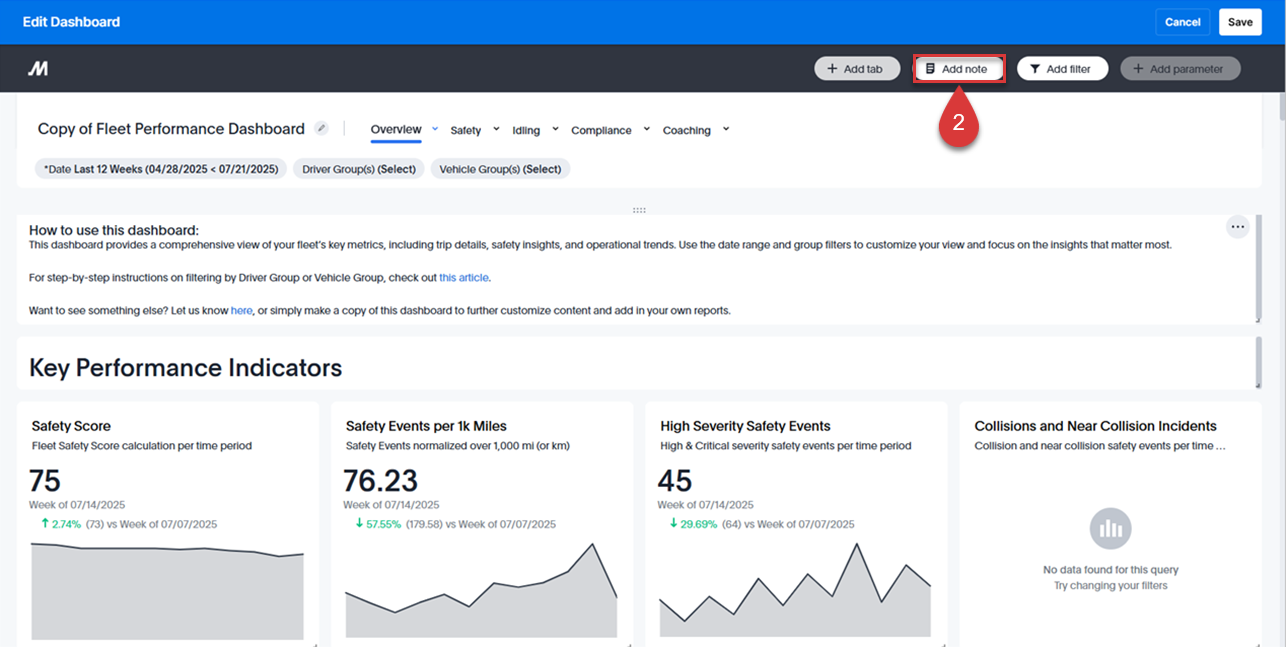1286x647 pixels.
Task: Click the no-data chart icon in Collisions card
Action: pos(1110,529)
